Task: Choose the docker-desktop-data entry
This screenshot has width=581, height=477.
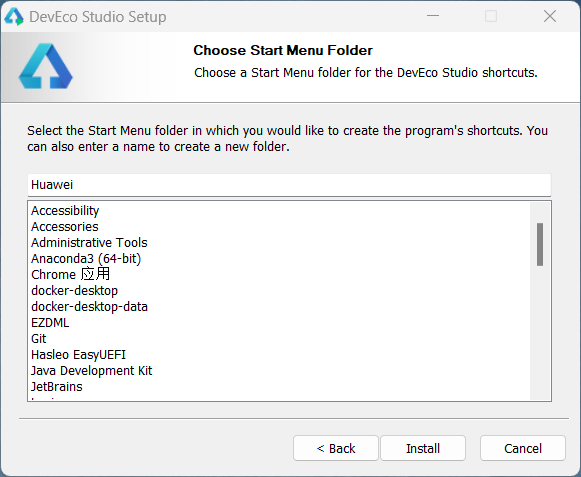Action: point(89,307)
